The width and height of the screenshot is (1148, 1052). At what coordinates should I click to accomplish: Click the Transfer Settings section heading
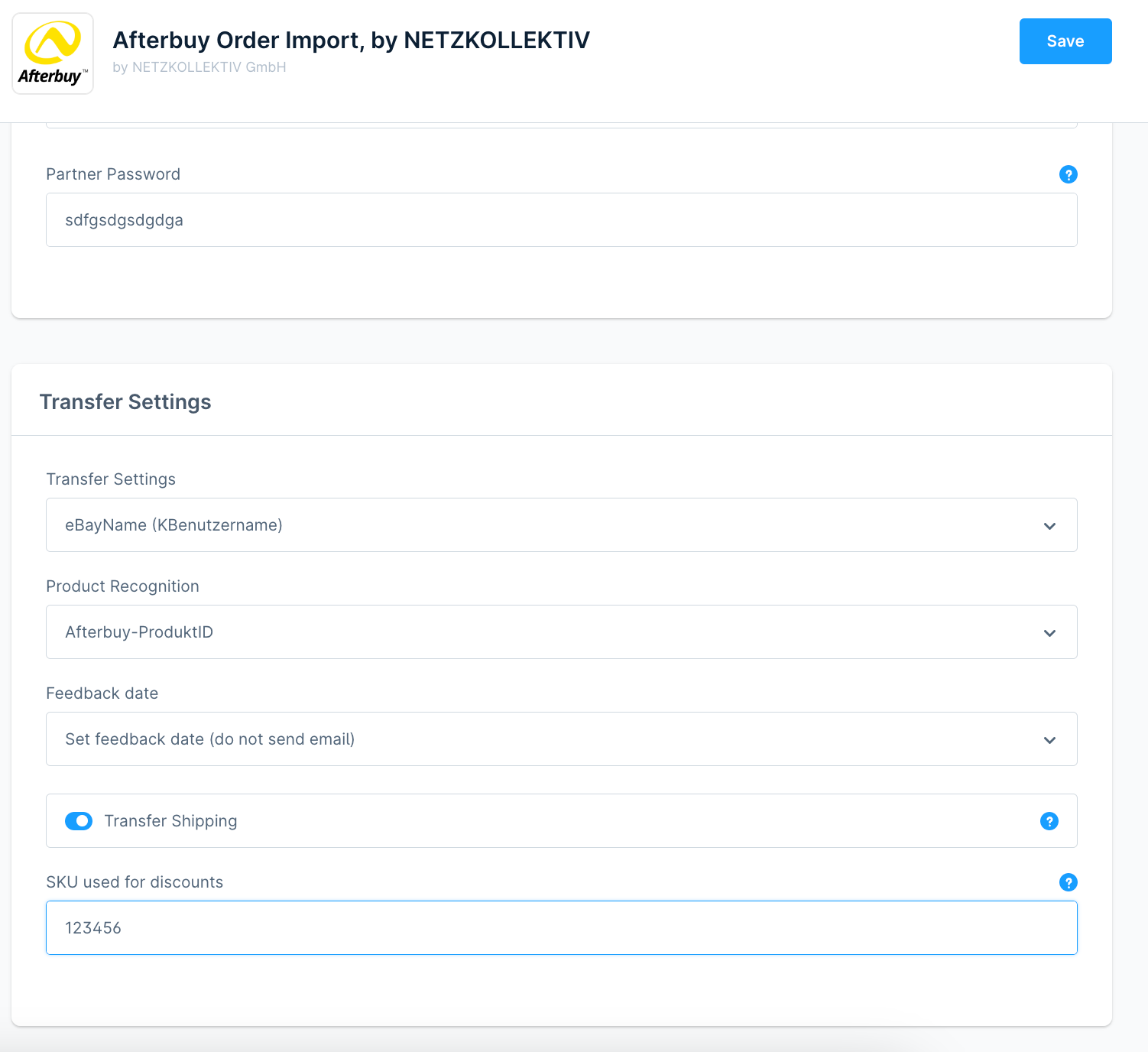[125, 402]
